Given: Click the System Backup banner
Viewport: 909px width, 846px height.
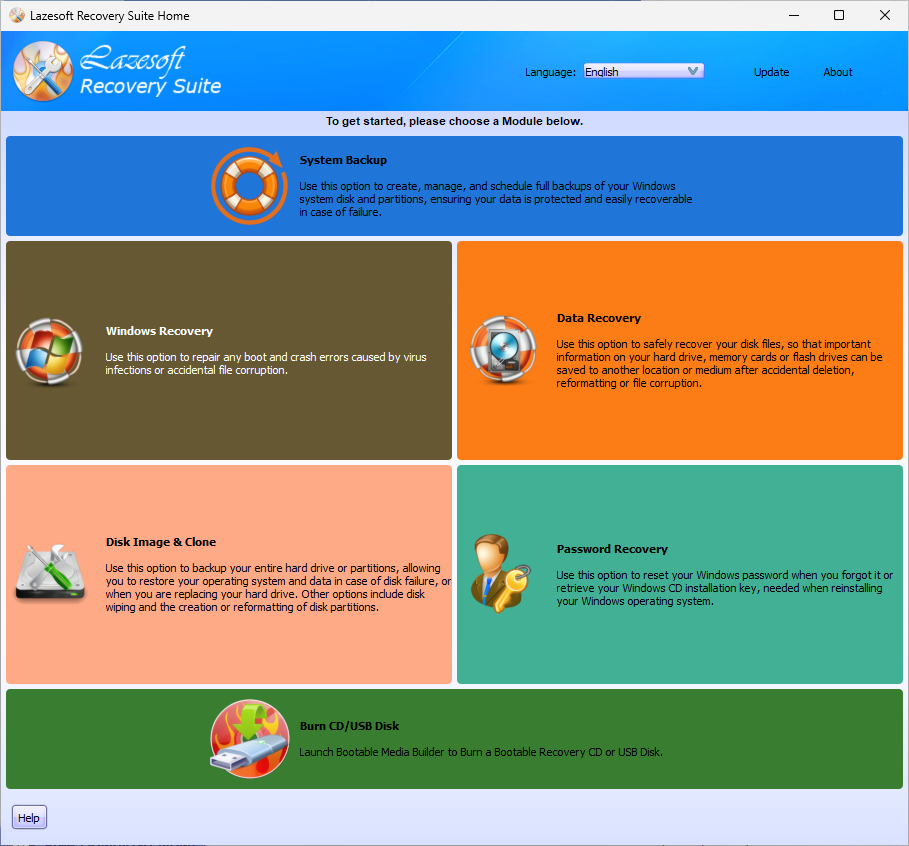Looking at the screenshot, I should (x=455, y=186).
